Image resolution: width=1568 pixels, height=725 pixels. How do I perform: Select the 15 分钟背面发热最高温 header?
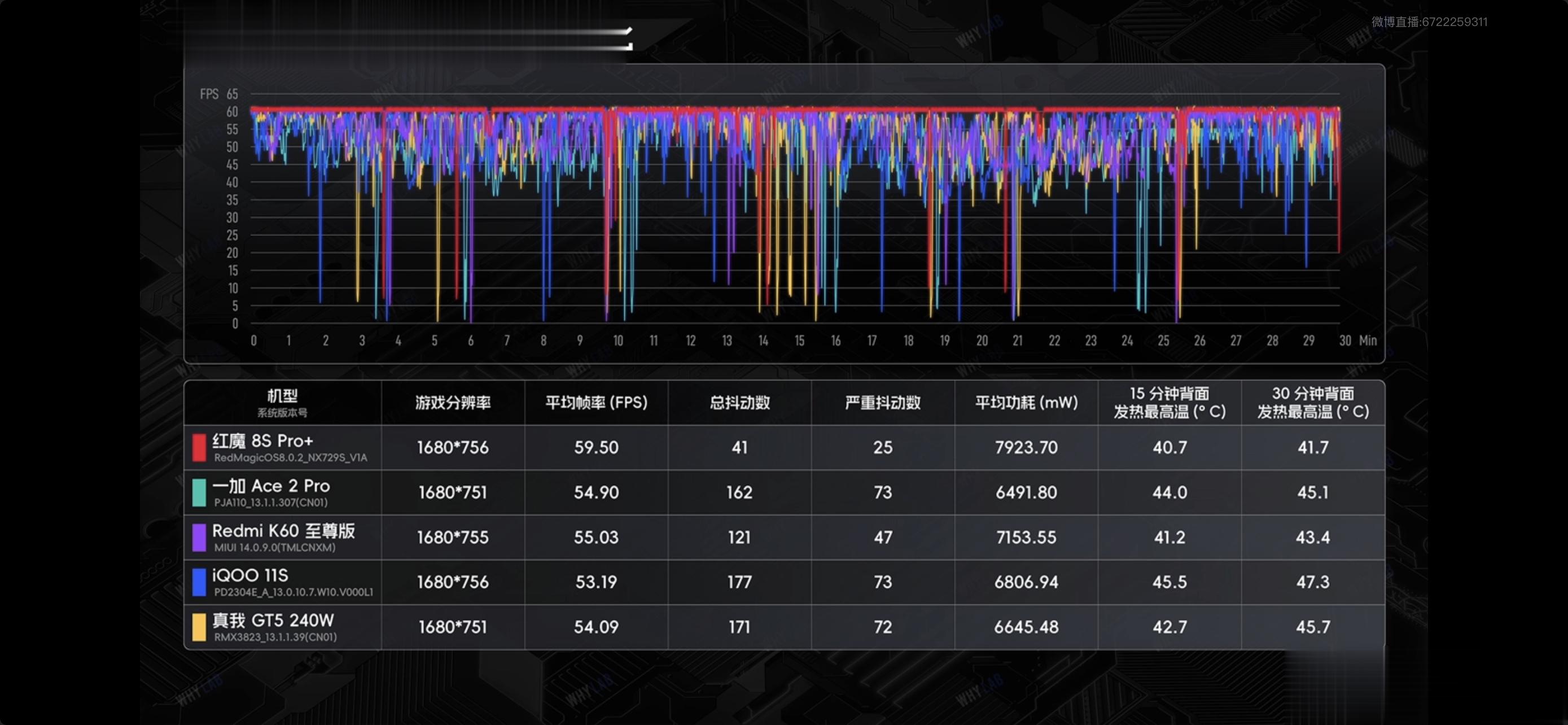[x=1170, y=403]
